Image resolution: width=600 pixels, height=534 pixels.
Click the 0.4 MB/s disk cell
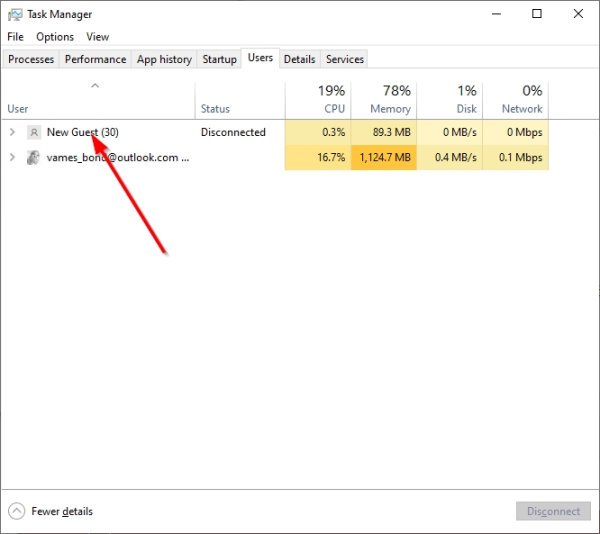tap(450, 157)
